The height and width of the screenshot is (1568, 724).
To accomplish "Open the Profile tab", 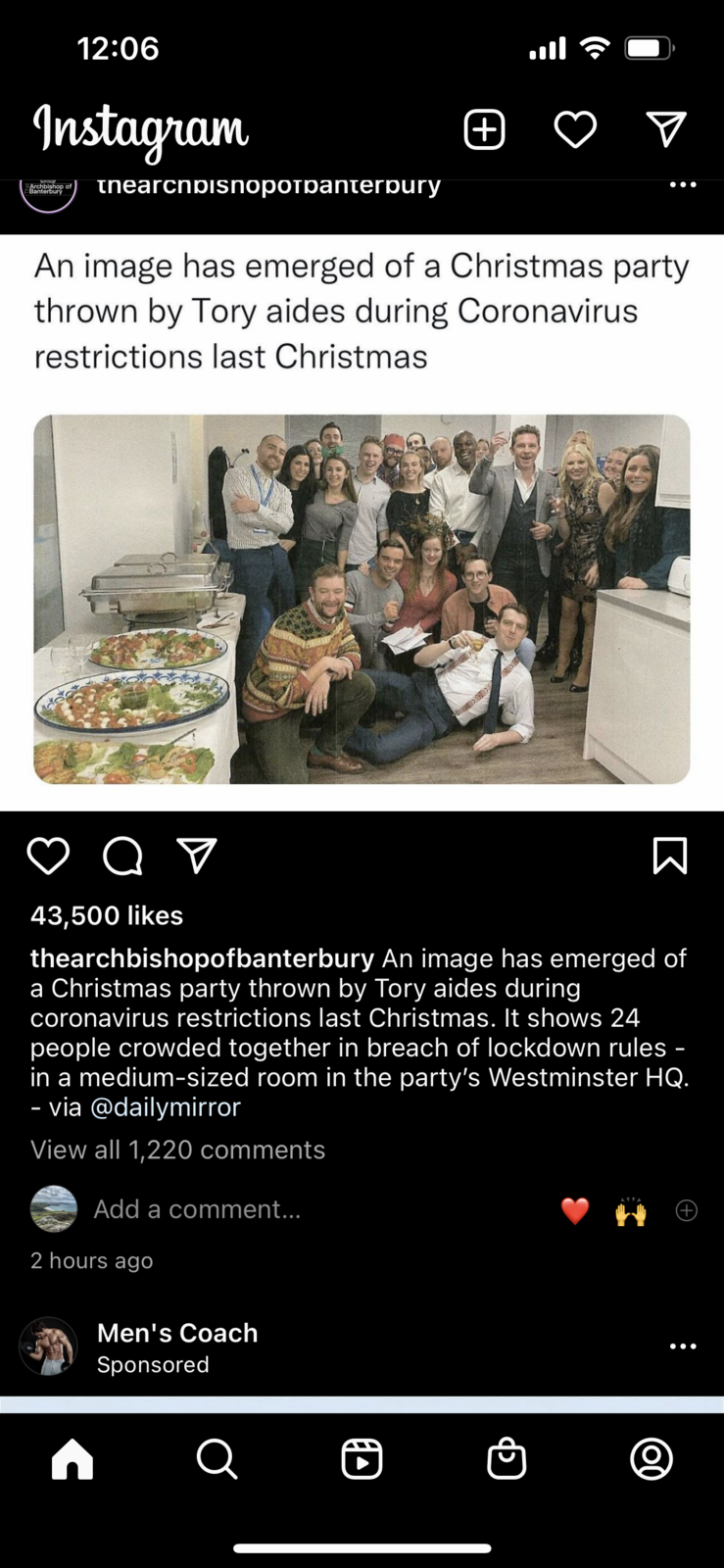I will point(652,1459).
